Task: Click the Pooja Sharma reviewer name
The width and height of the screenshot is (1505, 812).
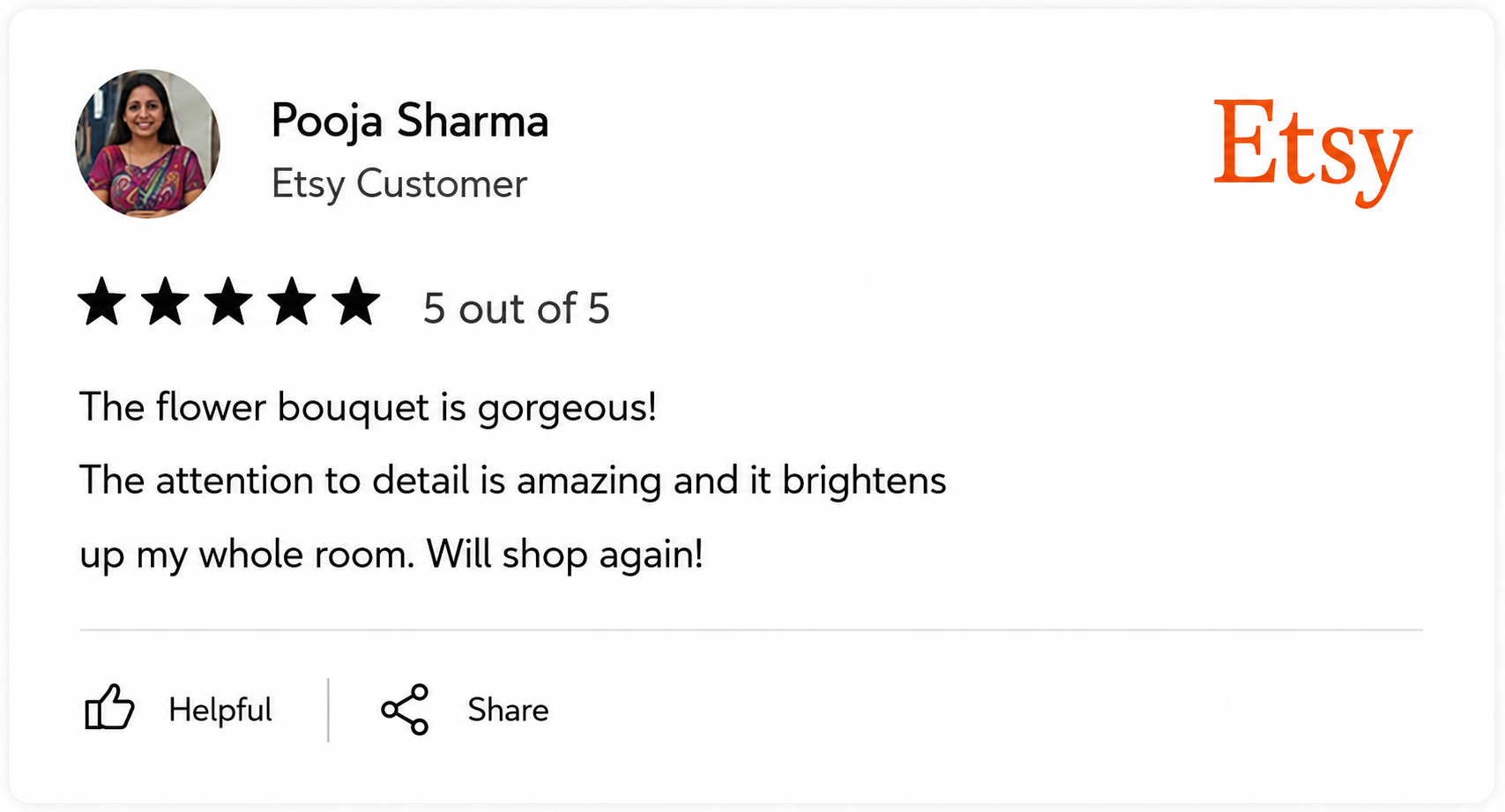Action: point(410,121)
